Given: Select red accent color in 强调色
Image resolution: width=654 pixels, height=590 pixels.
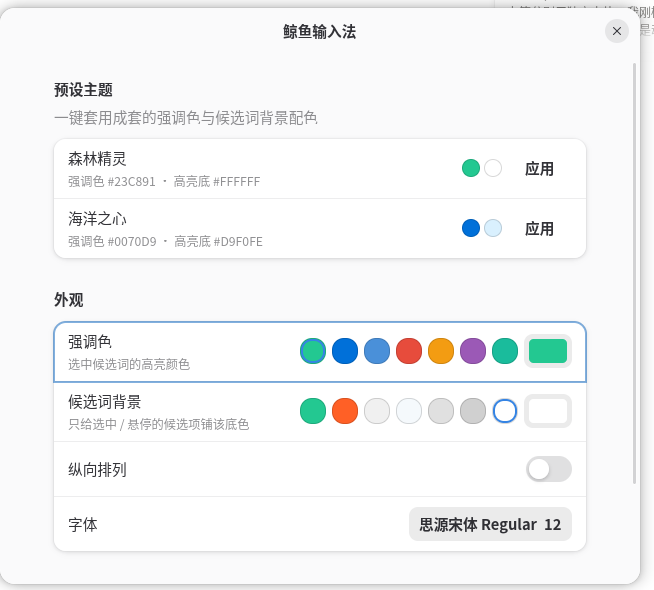Looking at the screenshot, I should 409,351.
